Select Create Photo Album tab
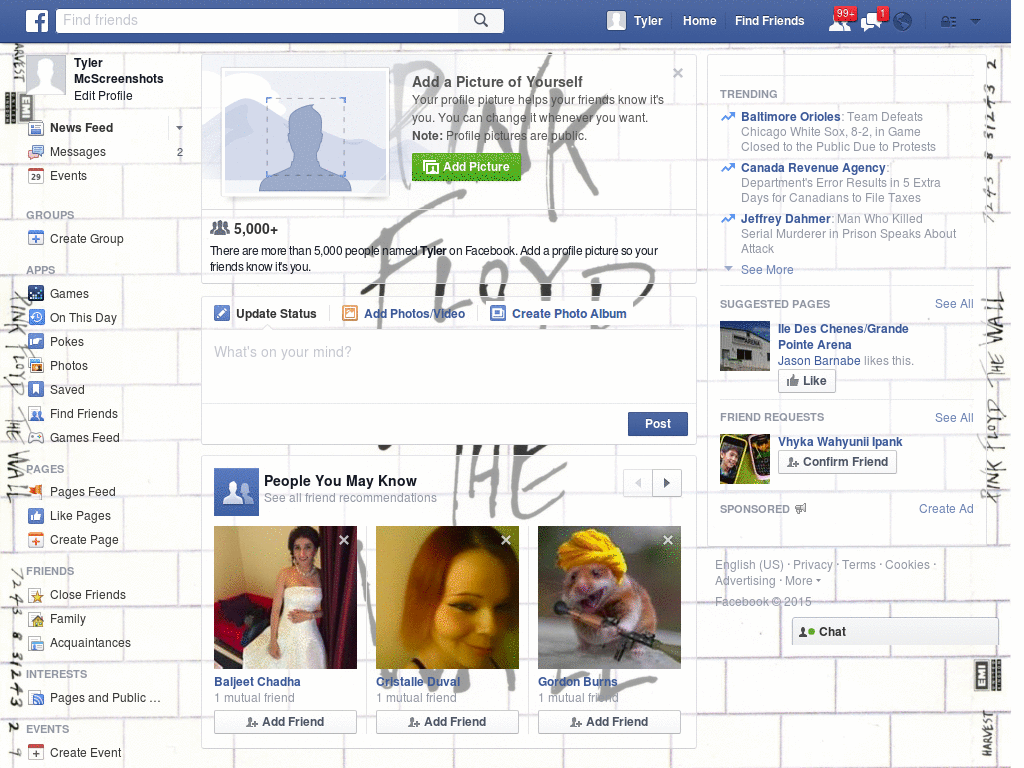This screenshot has height=768, width=1024. click(x=558, y=313)
